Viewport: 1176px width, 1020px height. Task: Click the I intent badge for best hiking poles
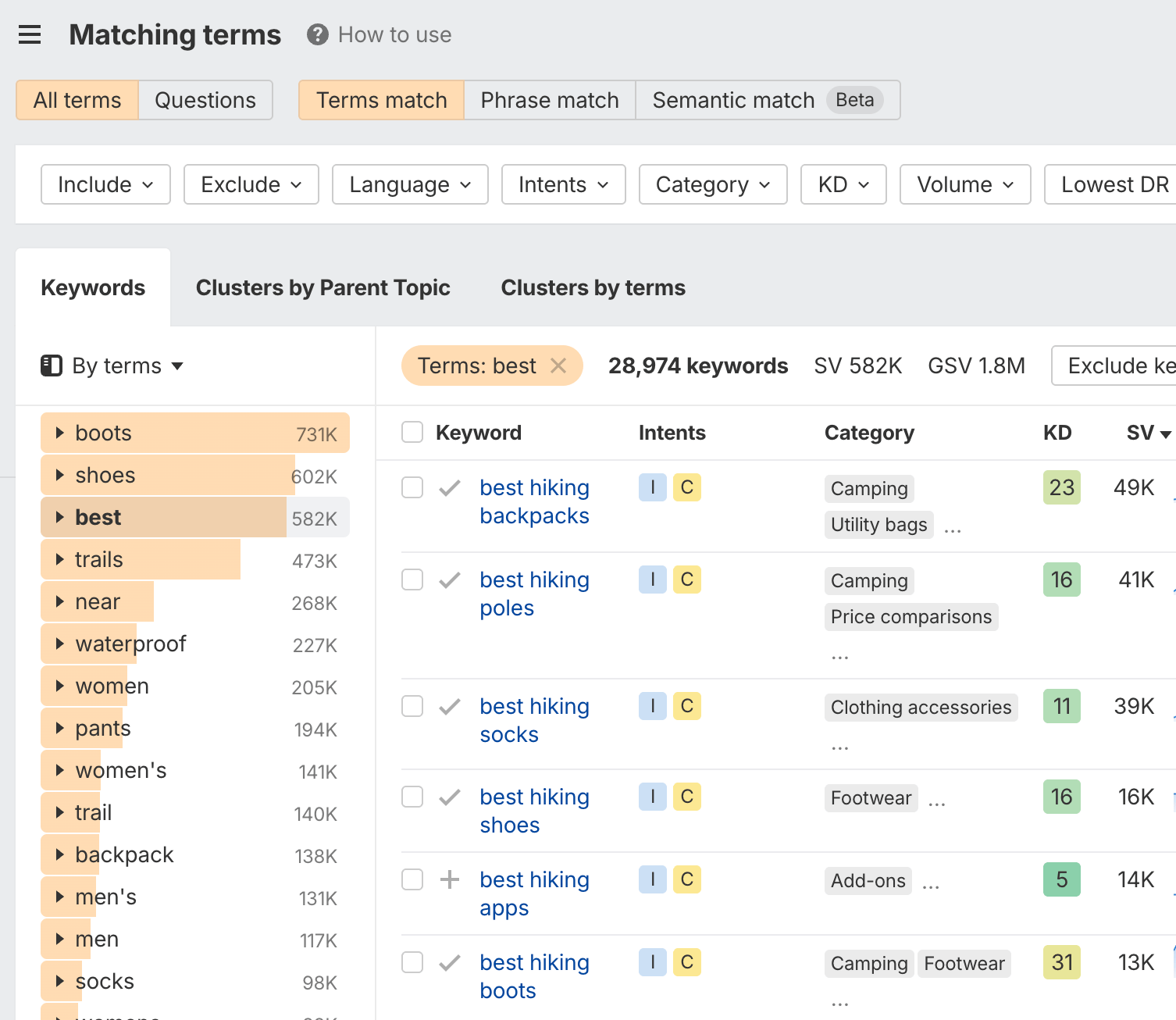click(x=653, y=580)
